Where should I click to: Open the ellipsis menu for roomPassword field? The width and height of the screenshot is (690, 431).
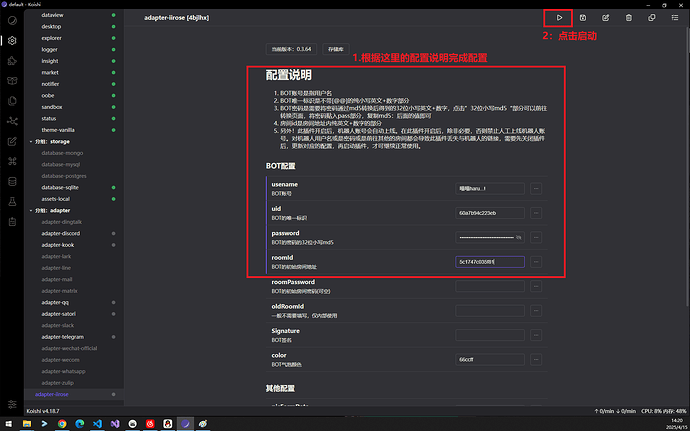point(536,287)
